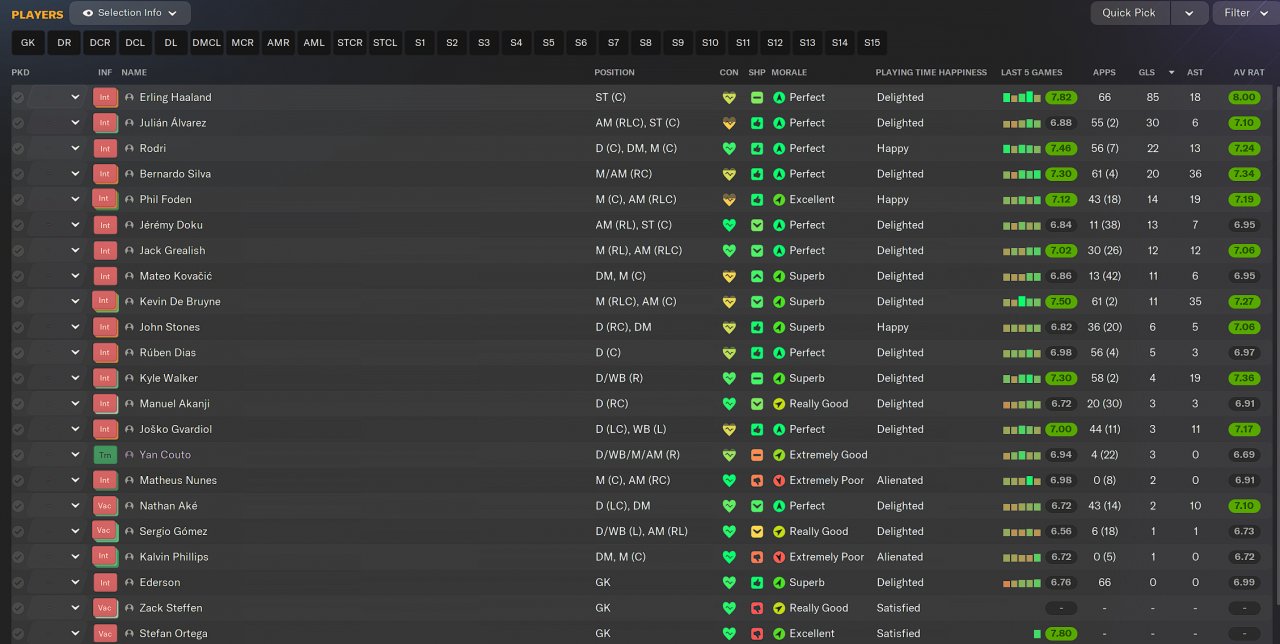Toggle pick checkbox for Kyle Walker
This screenshot has width=1280, height=644.
pyautogui.click(x=18, y=379)
